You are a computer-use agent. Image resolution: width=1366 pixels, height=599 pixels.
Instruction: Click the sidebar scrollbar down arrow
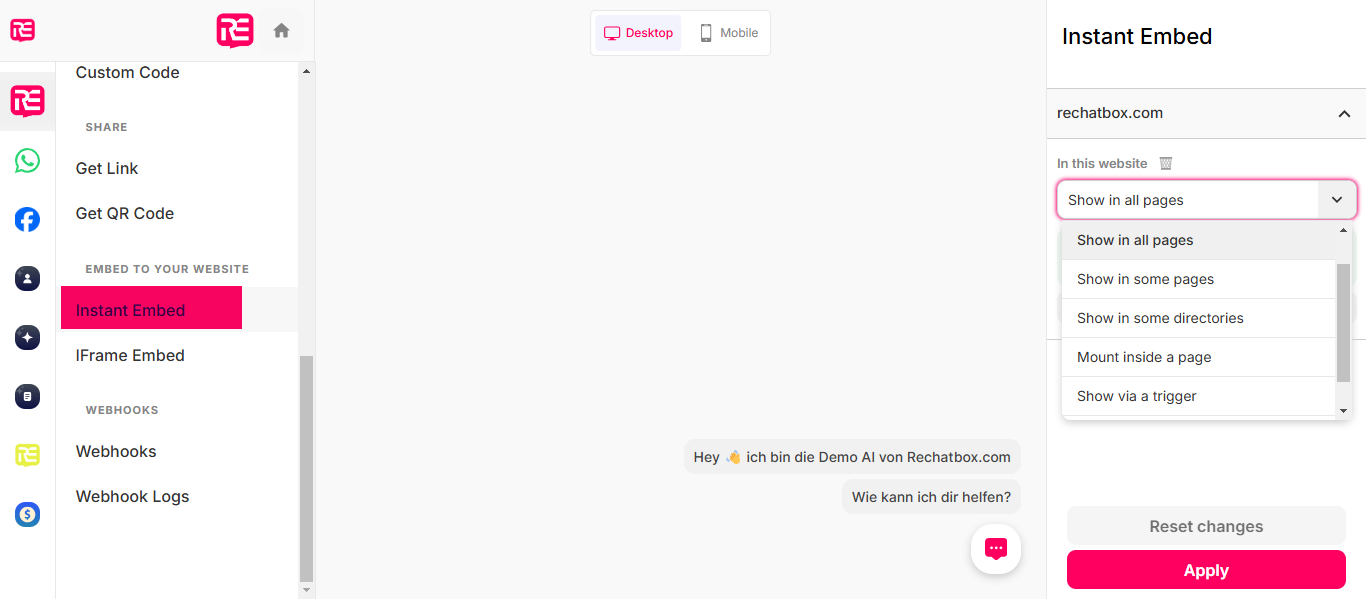[x=306, y=591]
